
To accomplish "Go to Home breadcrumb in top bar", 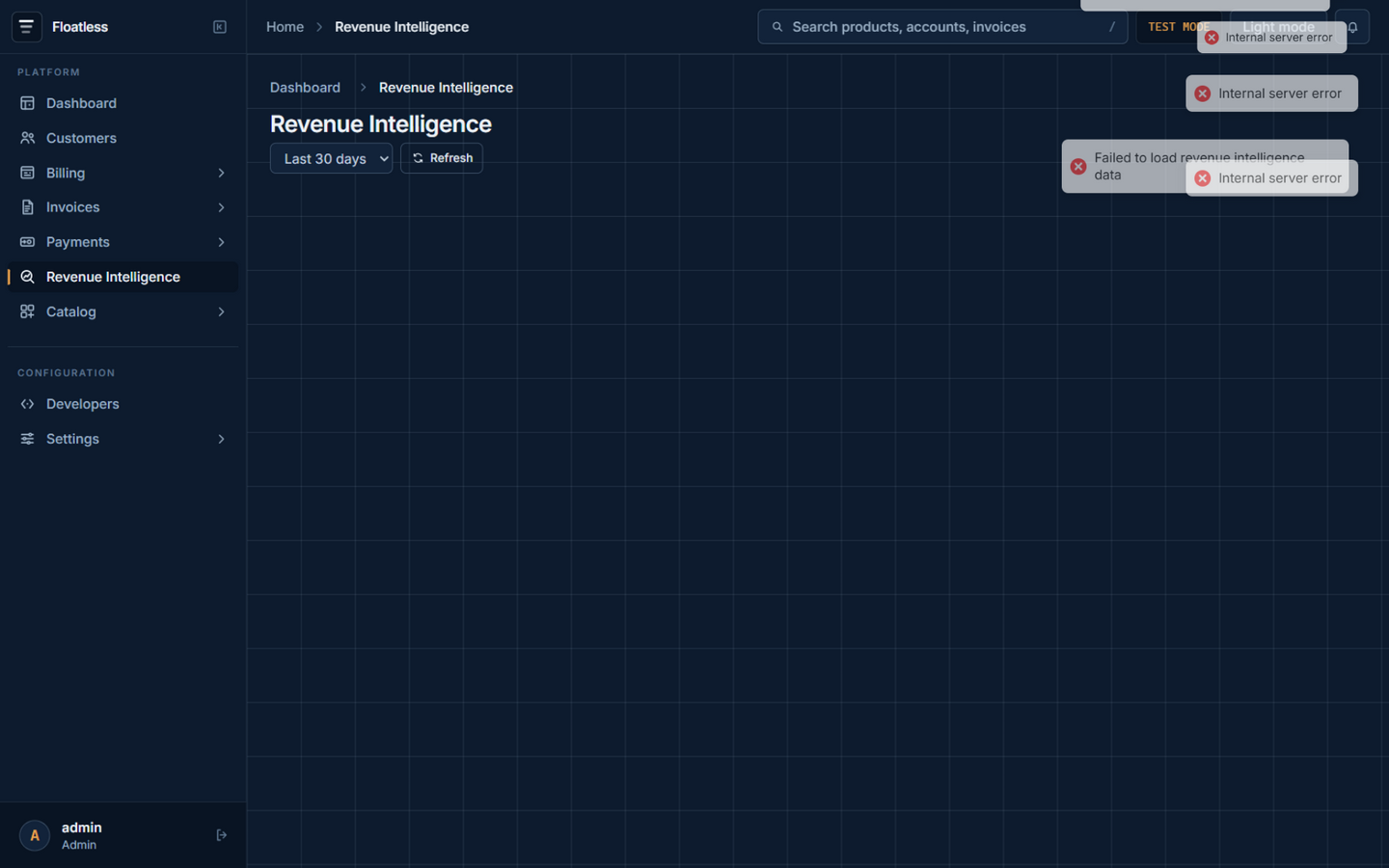I will coord(285,27).
